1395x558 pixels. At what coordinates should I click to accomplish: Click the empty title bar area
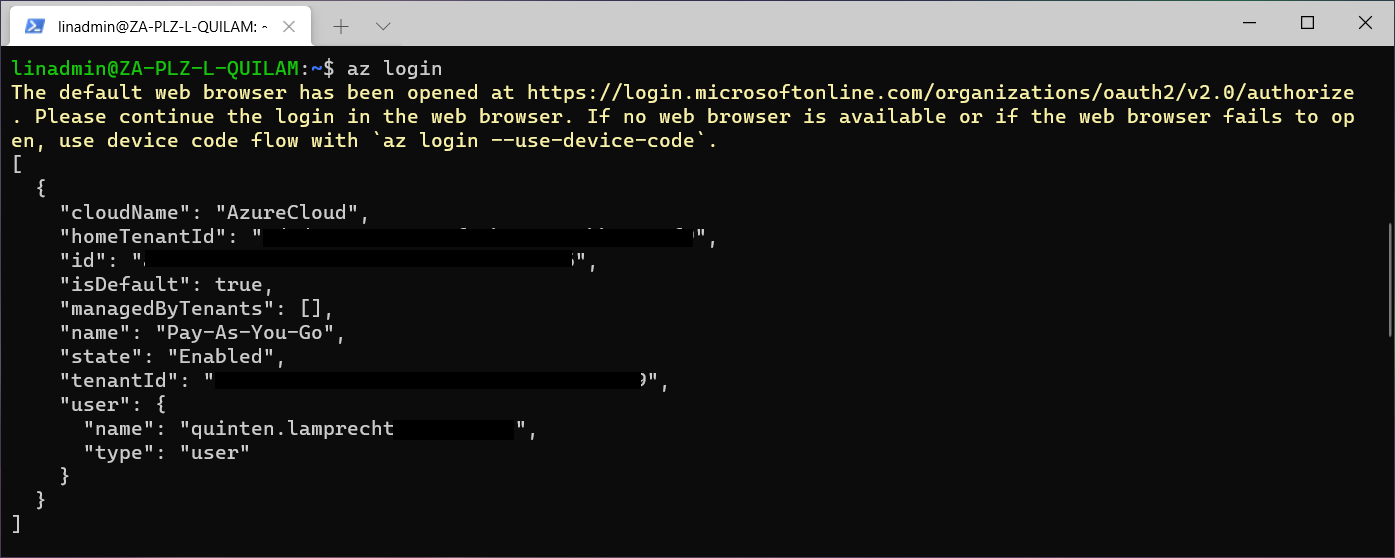click(x=800, y=23)
